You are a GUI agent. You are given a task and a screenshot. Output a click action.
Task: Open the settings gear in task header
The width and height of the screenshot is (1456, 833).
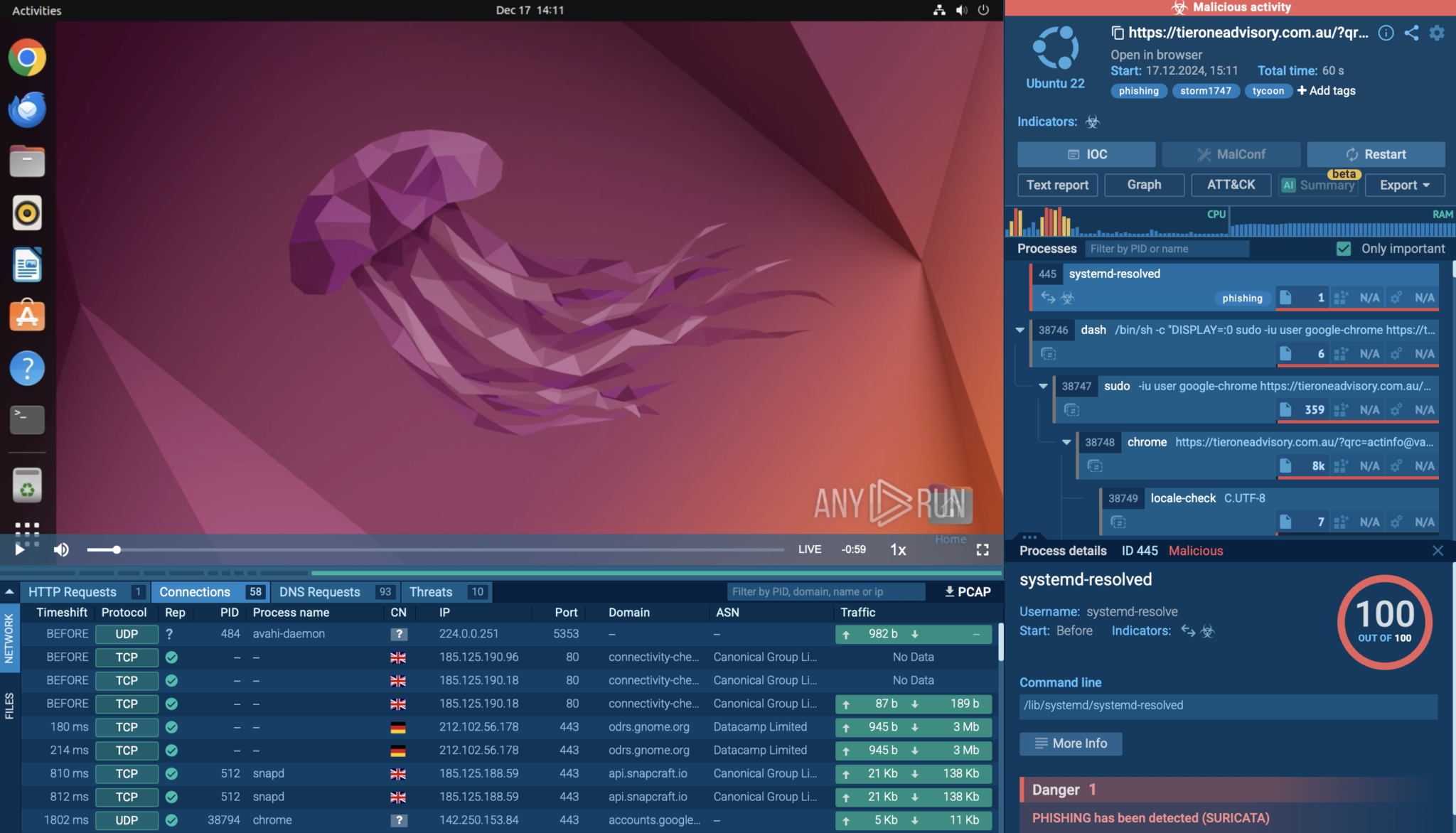click(1437, 33)
